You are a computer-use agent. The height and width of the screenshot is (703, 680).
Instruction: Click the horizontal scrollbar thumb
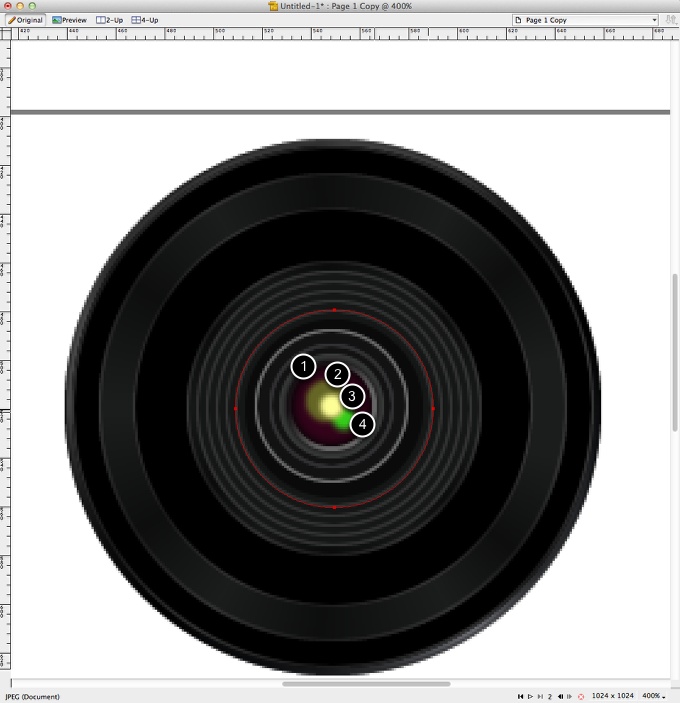366,684
